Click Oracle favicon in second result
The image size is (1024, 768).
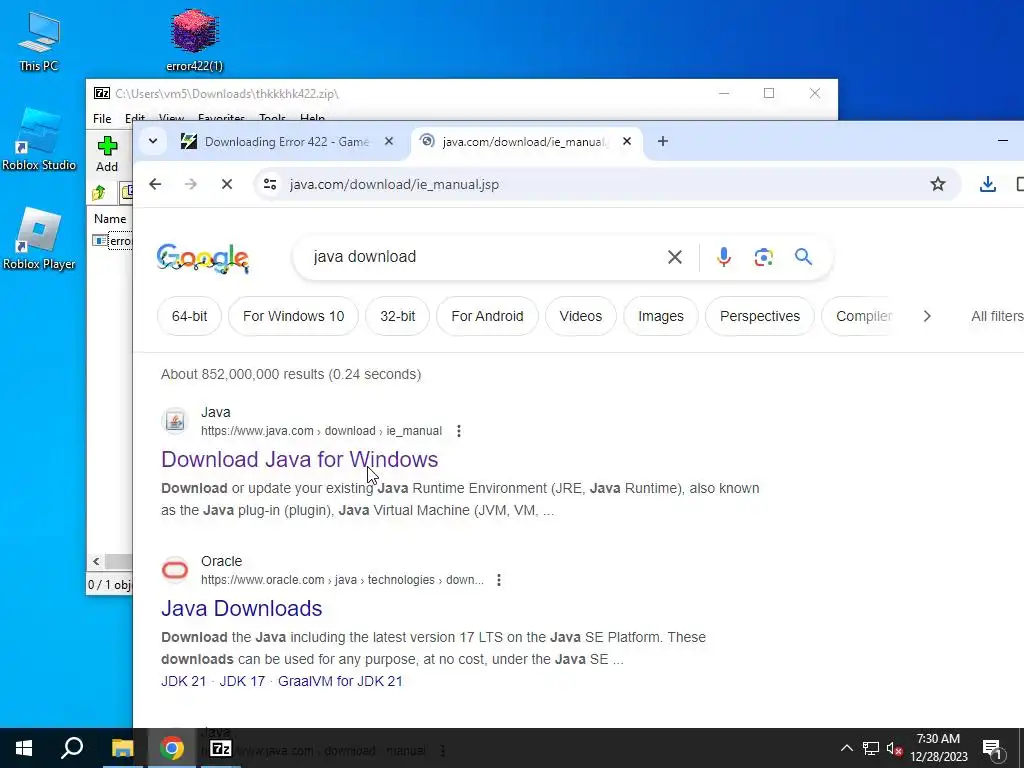[x=174, y=569]
